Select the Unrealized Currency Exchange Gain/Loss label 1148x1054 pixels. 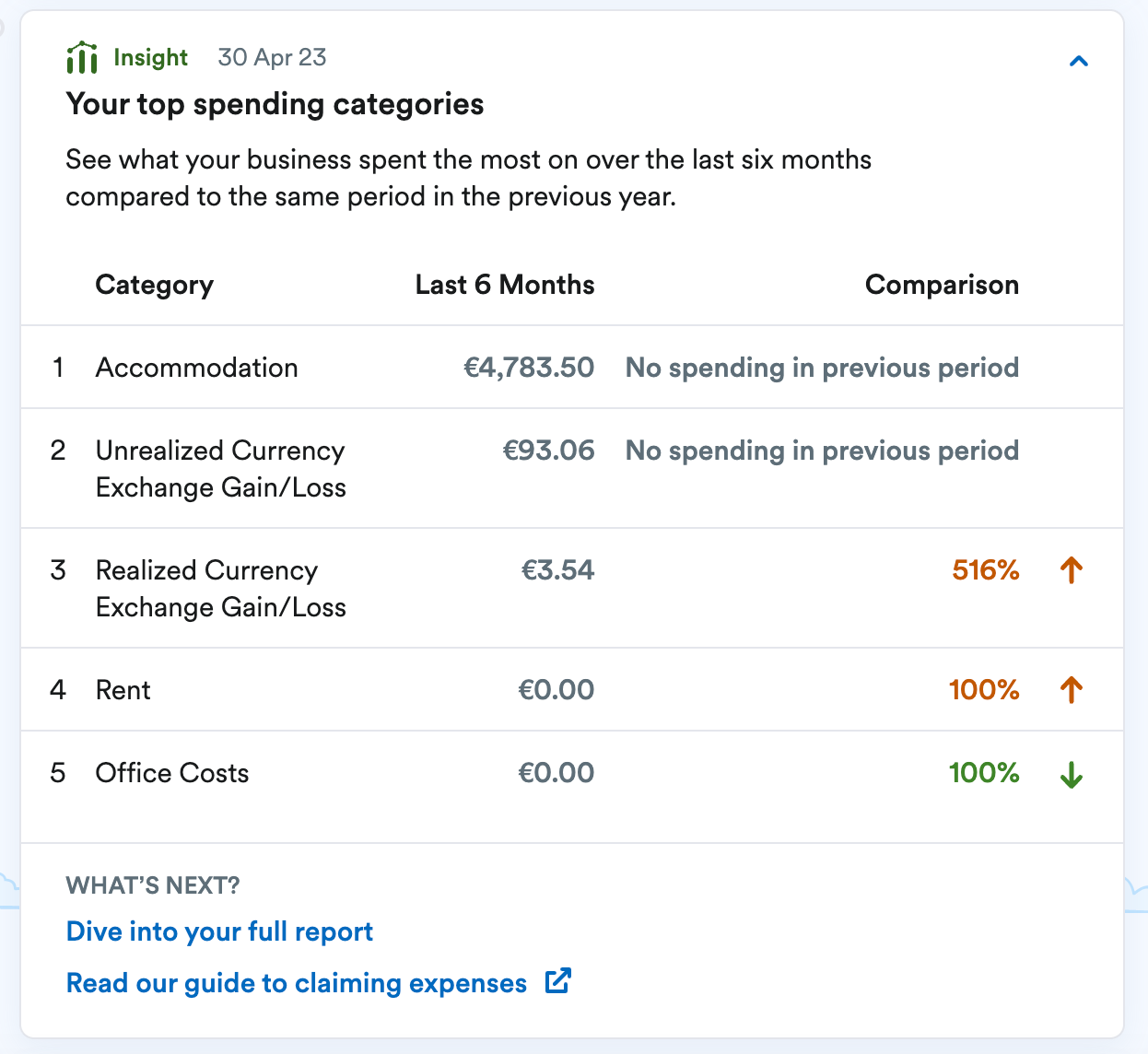(x=220, y=469)
